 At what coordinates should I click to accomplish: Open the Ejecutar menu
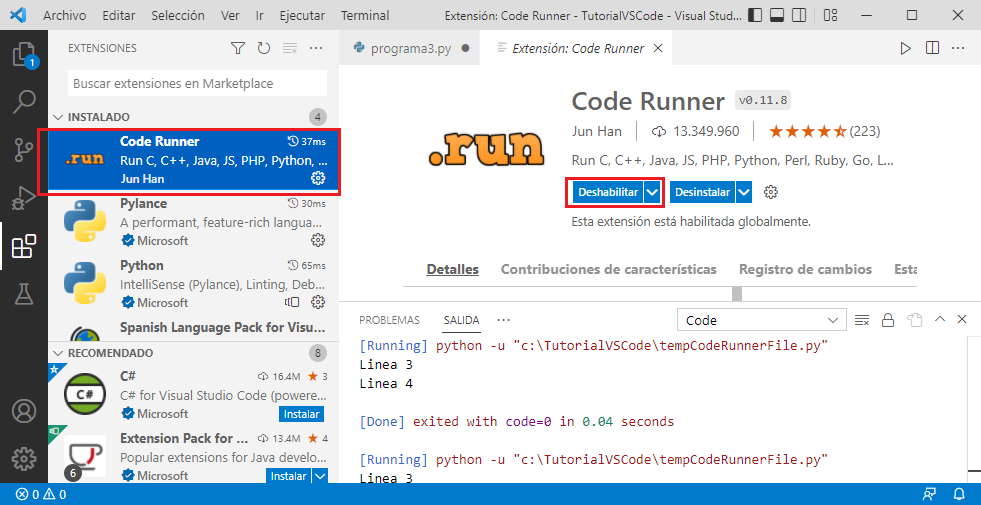(x=302, y=15)
